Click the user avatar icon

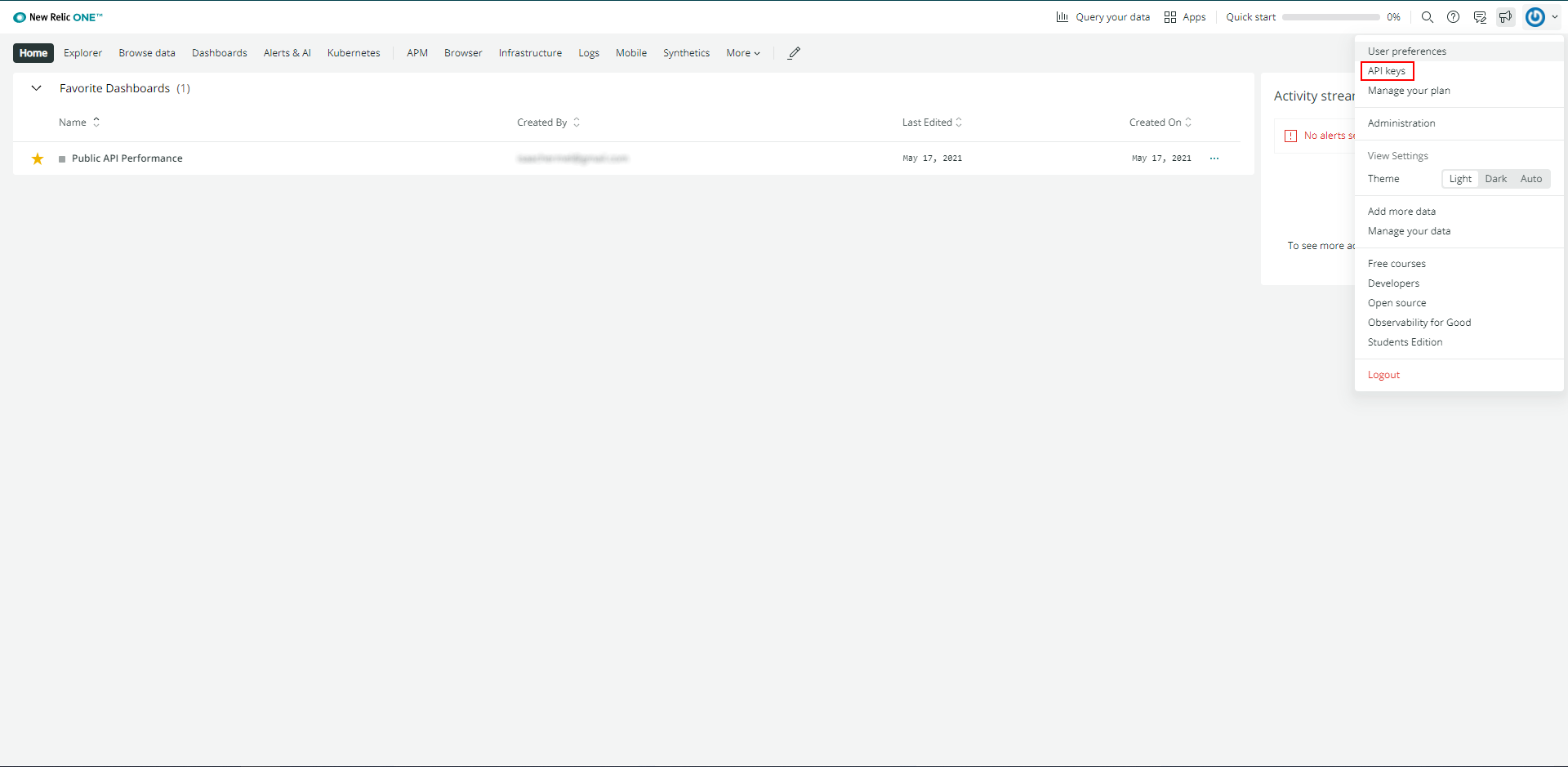(x=1535, y=17)
